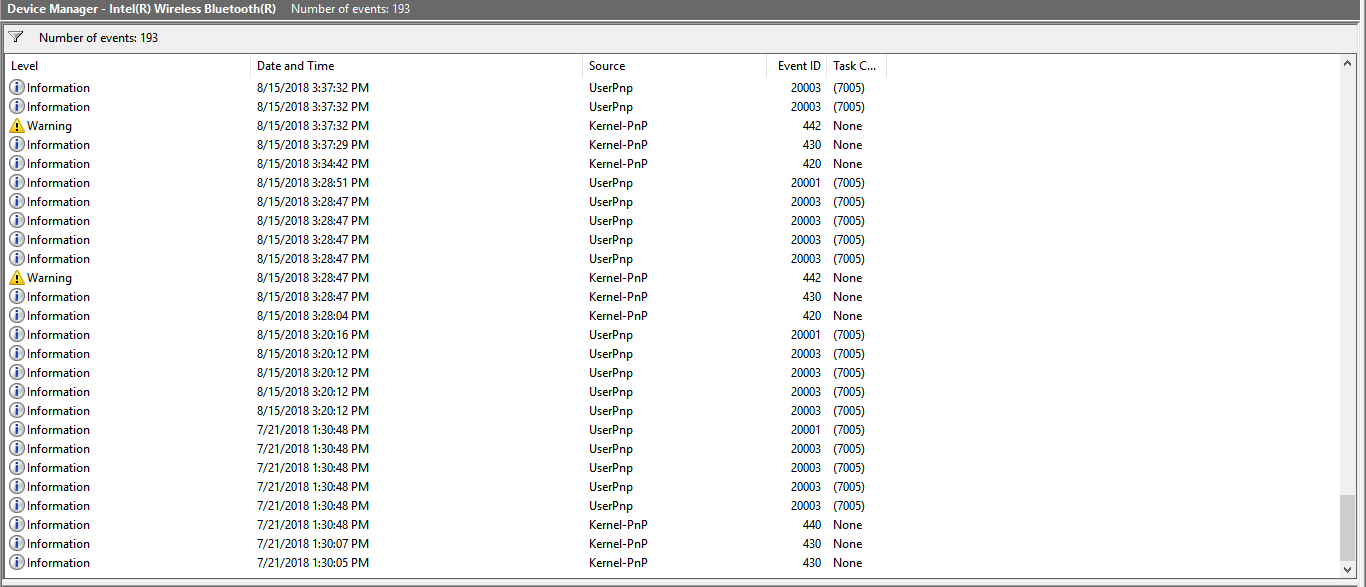Sort by the Date and Time column header
Image resolution: width=1366 pixels, height=587 pixels.
click(x=416, y=66)
